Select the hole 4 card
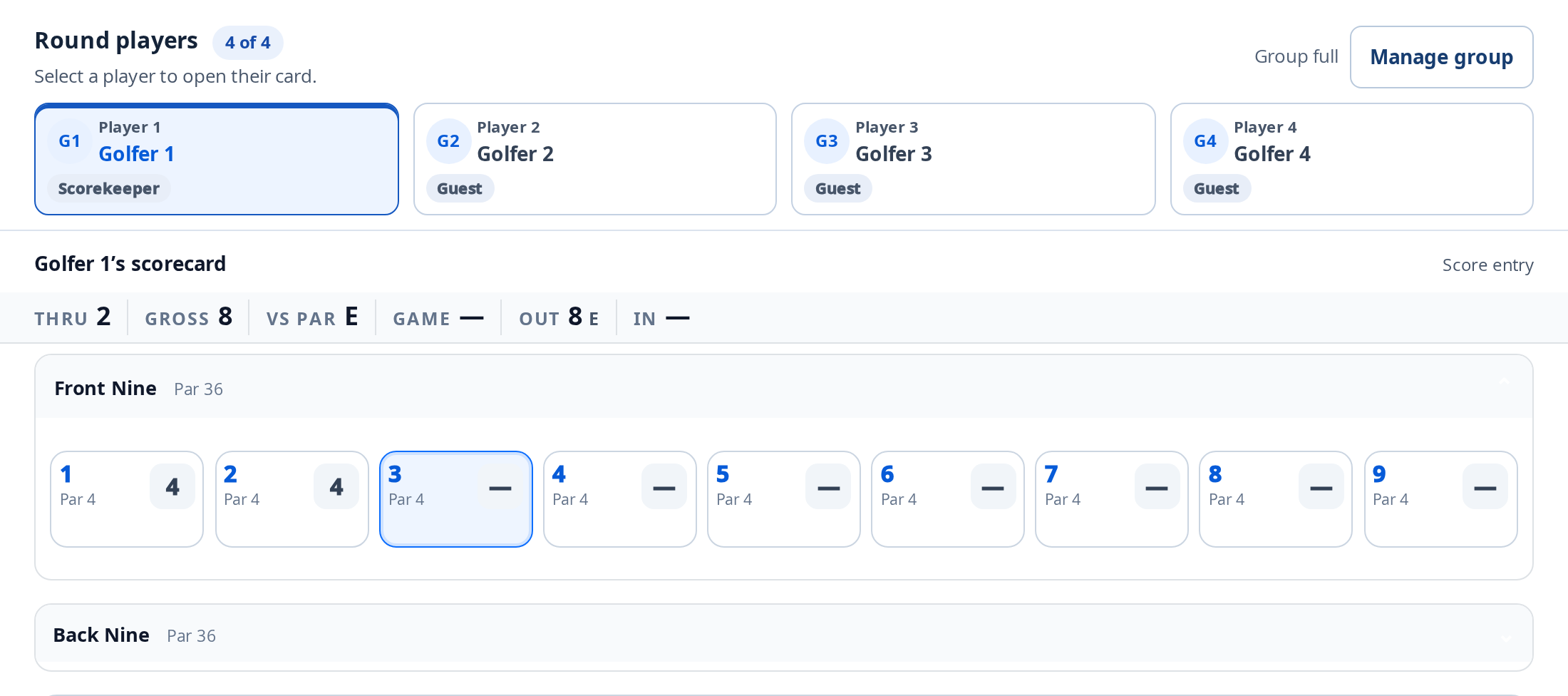Screen dimensions: 1568x696 point(620,499)
